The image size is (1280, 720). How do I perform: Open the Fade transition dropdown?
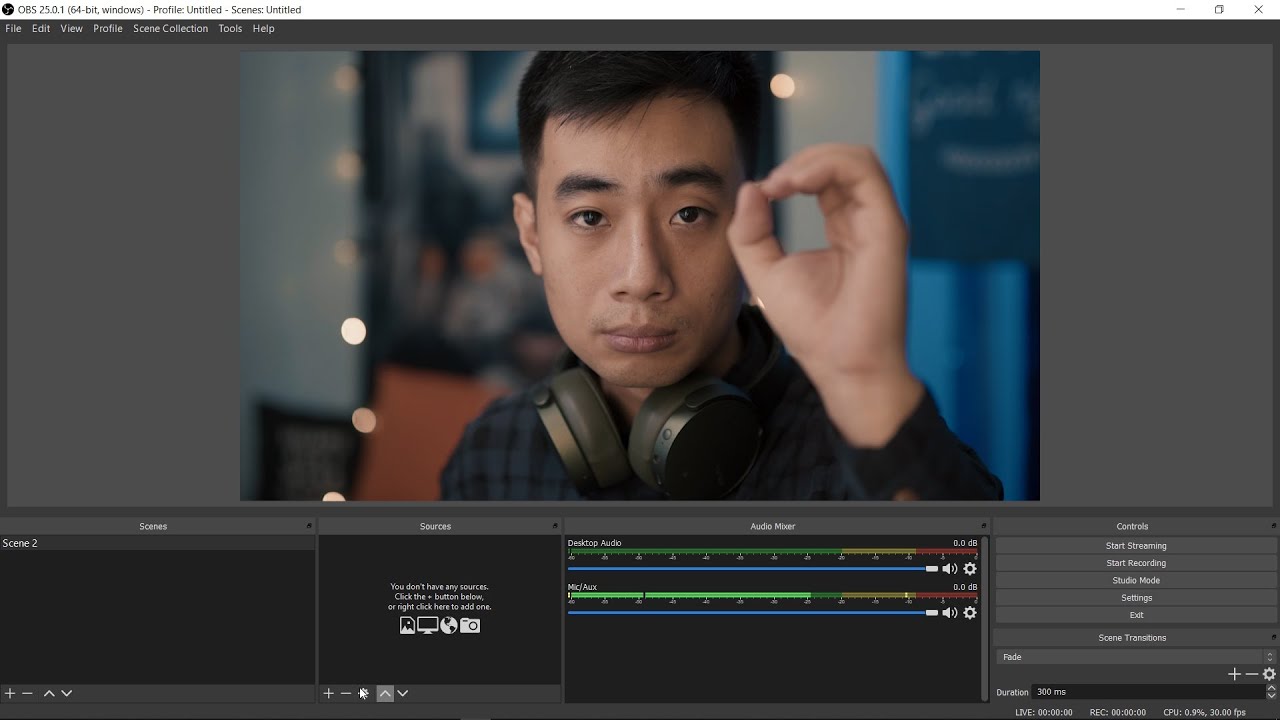[1137, 657]
